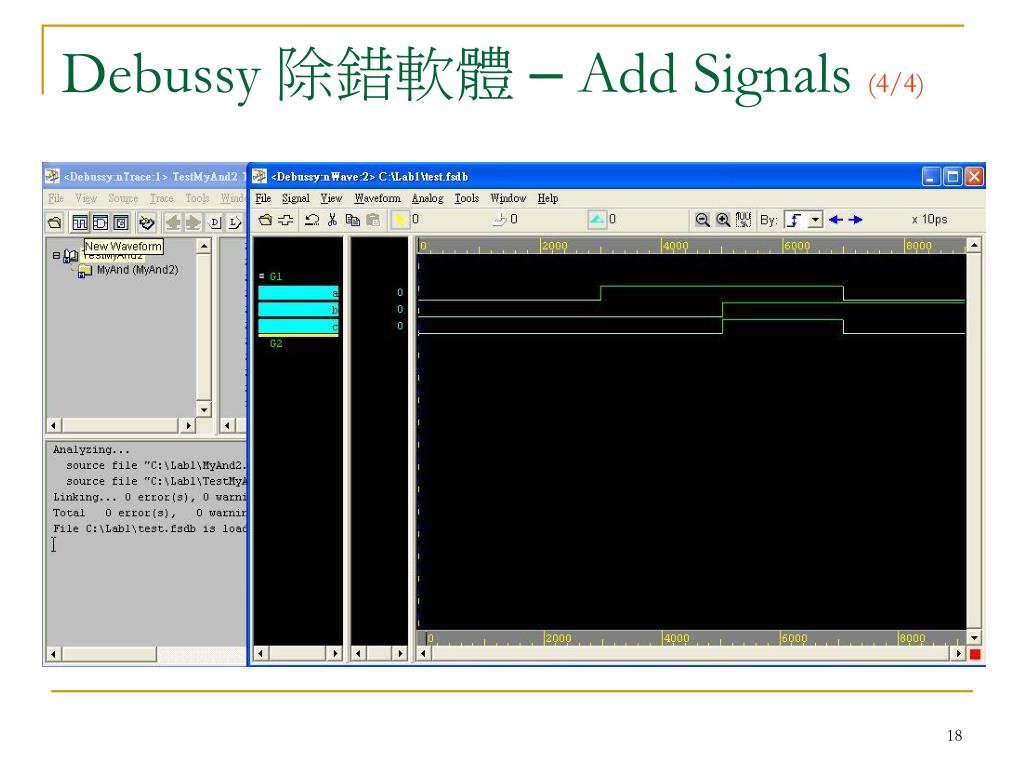Open Tools menu in nTrace window
1024x768 pixels.
(x=197, y=198)
